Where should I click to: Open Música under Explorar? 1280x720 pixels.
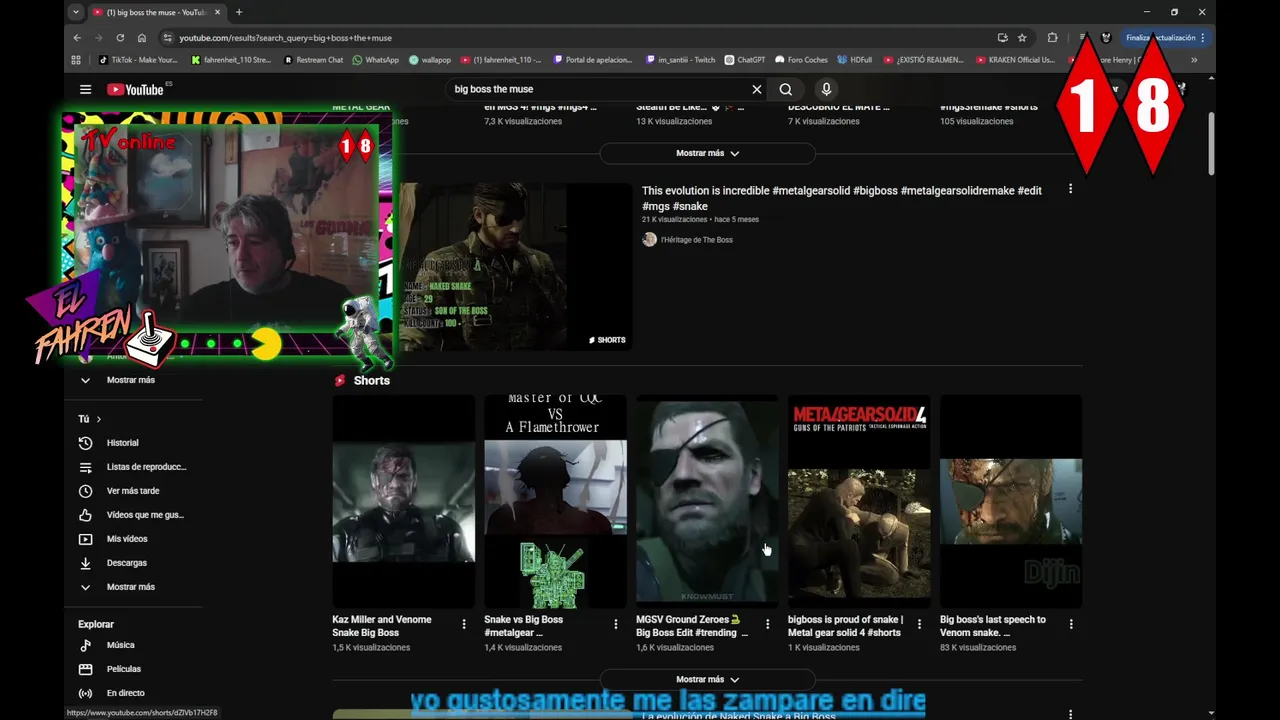pyautogui.click(x=120, y=645)
